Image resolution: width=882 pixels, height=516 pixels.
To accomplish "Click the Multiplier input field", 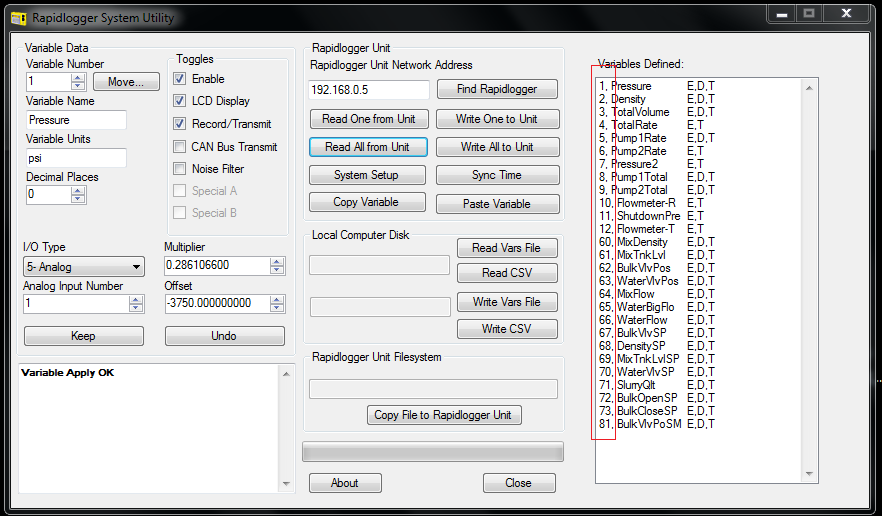I will pos(217,265).
